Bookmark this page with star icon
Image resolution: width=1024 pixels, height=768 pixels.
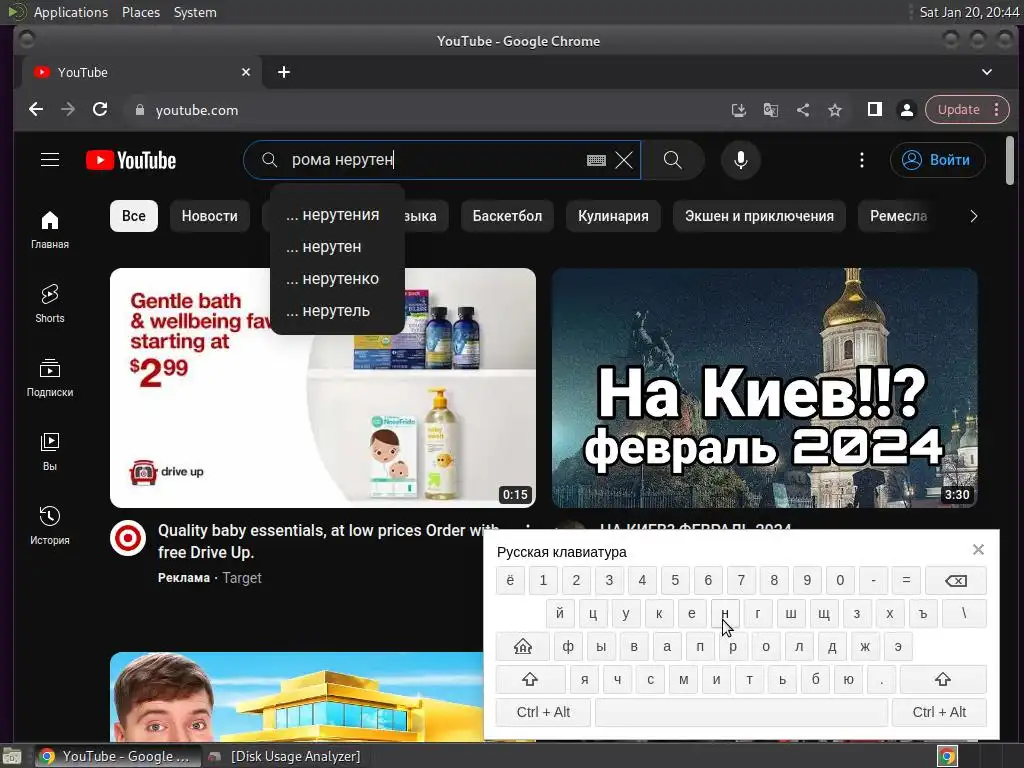coord(835,110)
